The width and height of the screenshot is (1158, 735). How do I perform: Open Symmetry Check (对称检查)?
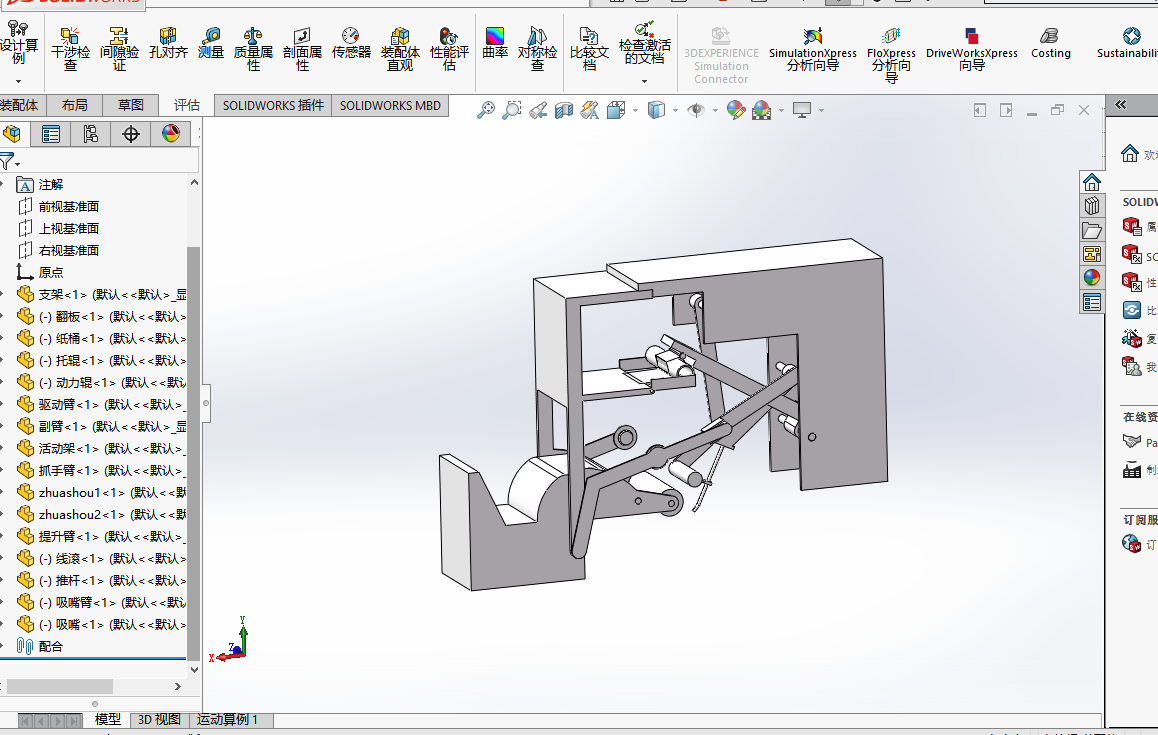[x=537, y=49]
